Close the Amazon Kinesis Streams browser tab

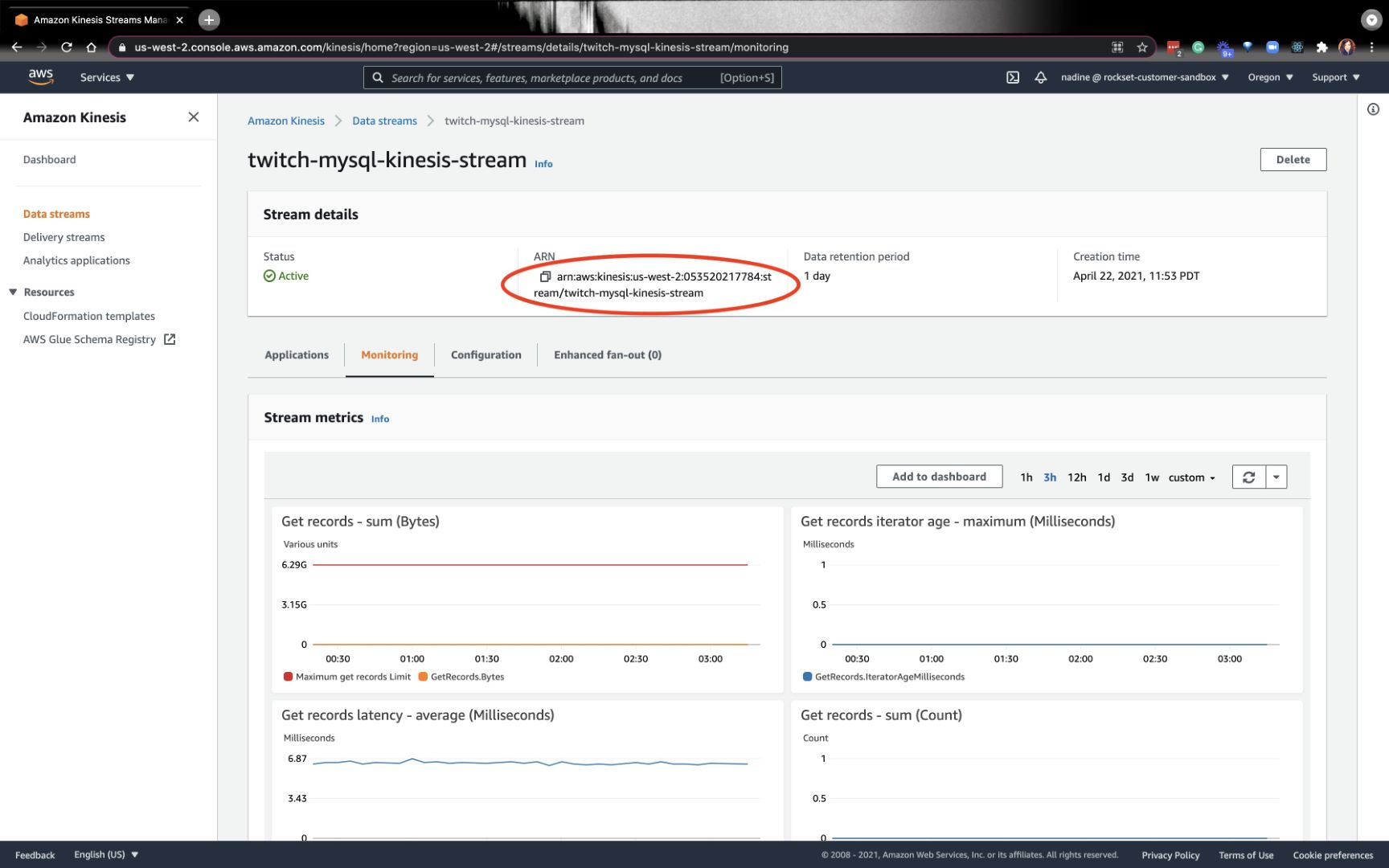tap(180, 20)
